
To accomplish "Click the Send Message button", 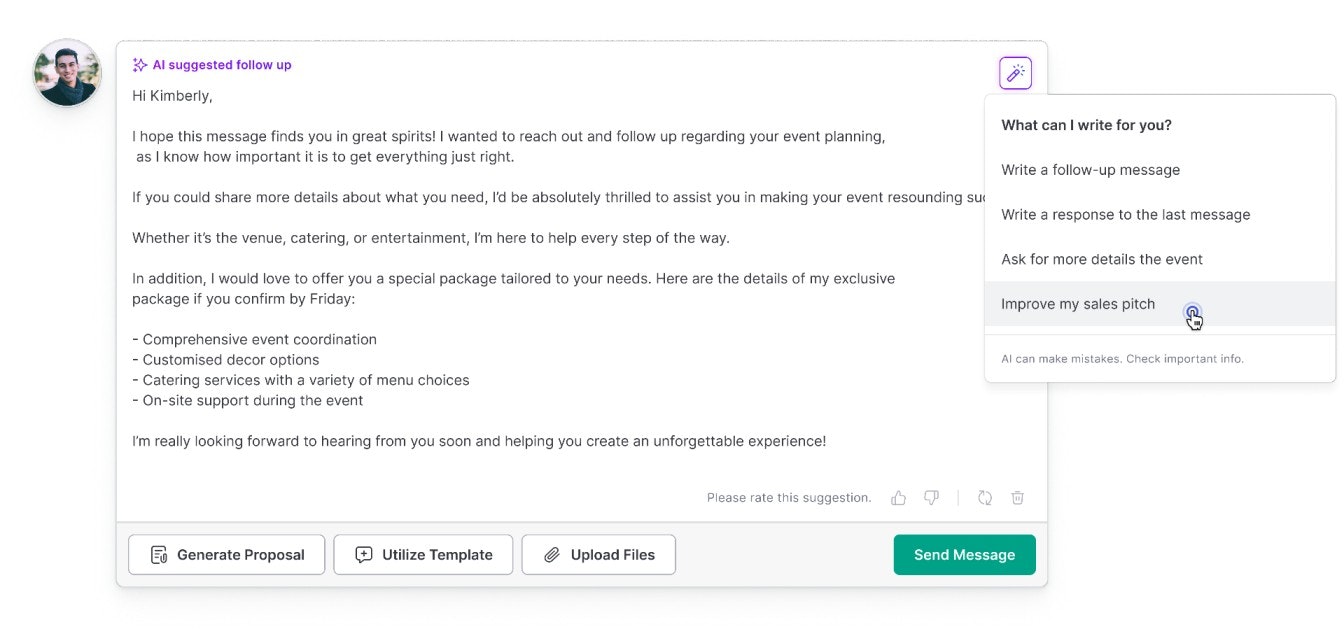I will pyautogui.click(x=963, y=554).
